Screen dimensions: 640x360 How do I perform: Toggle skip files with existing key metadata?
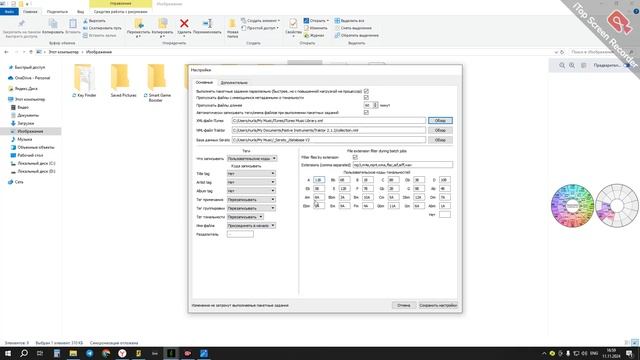366,98
